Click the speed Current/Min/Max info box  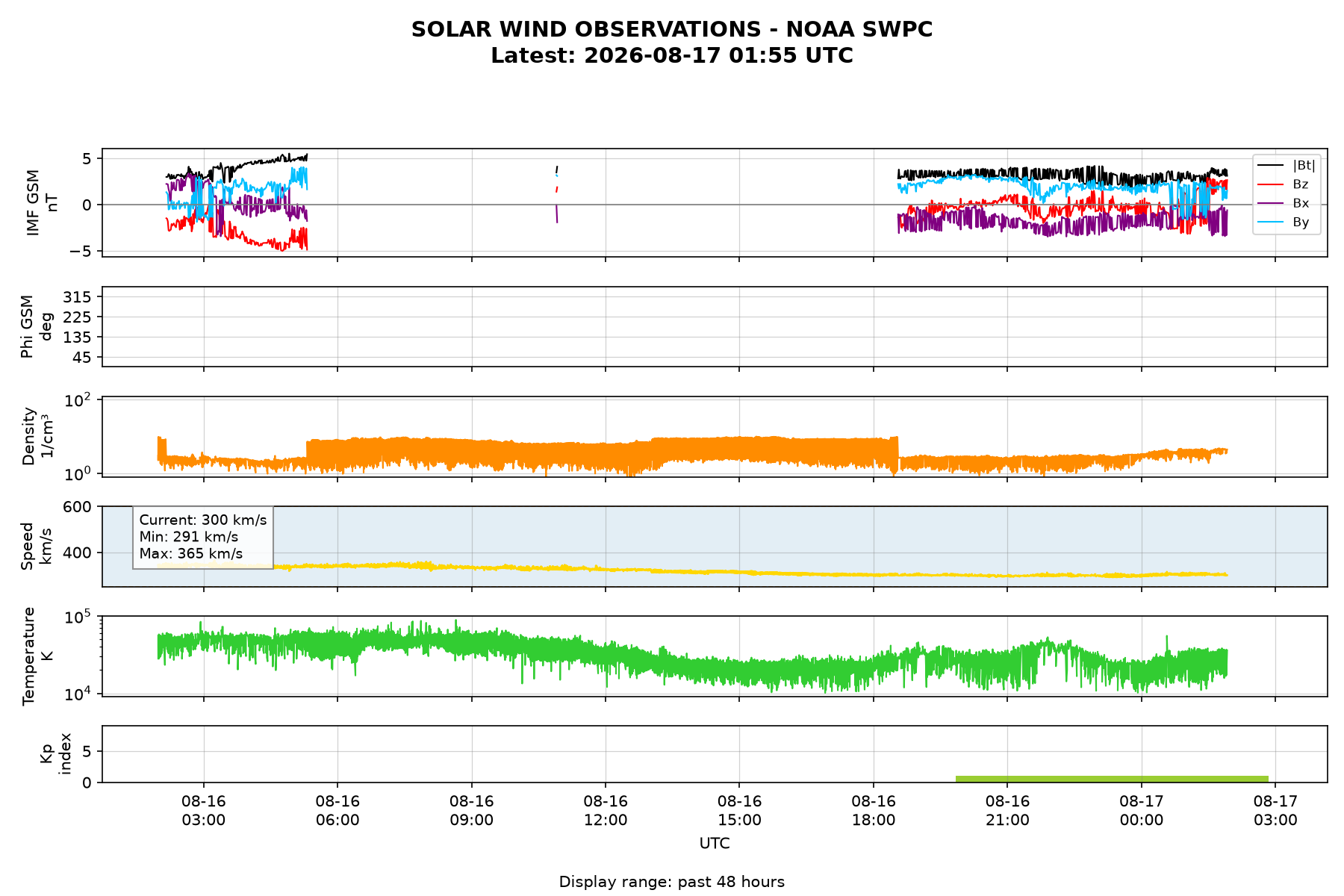pyautogui.click(x=203, y=537)
